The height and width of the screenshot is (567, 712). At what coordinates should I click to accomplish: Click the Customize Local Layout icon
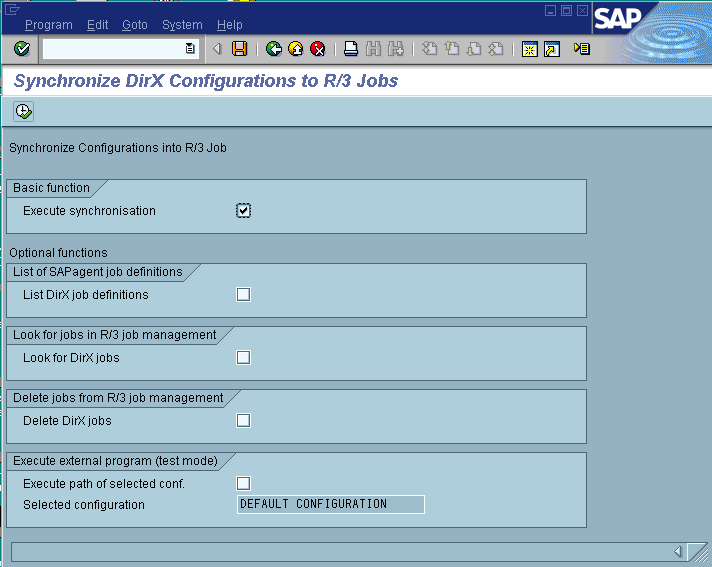coord(582,48)
